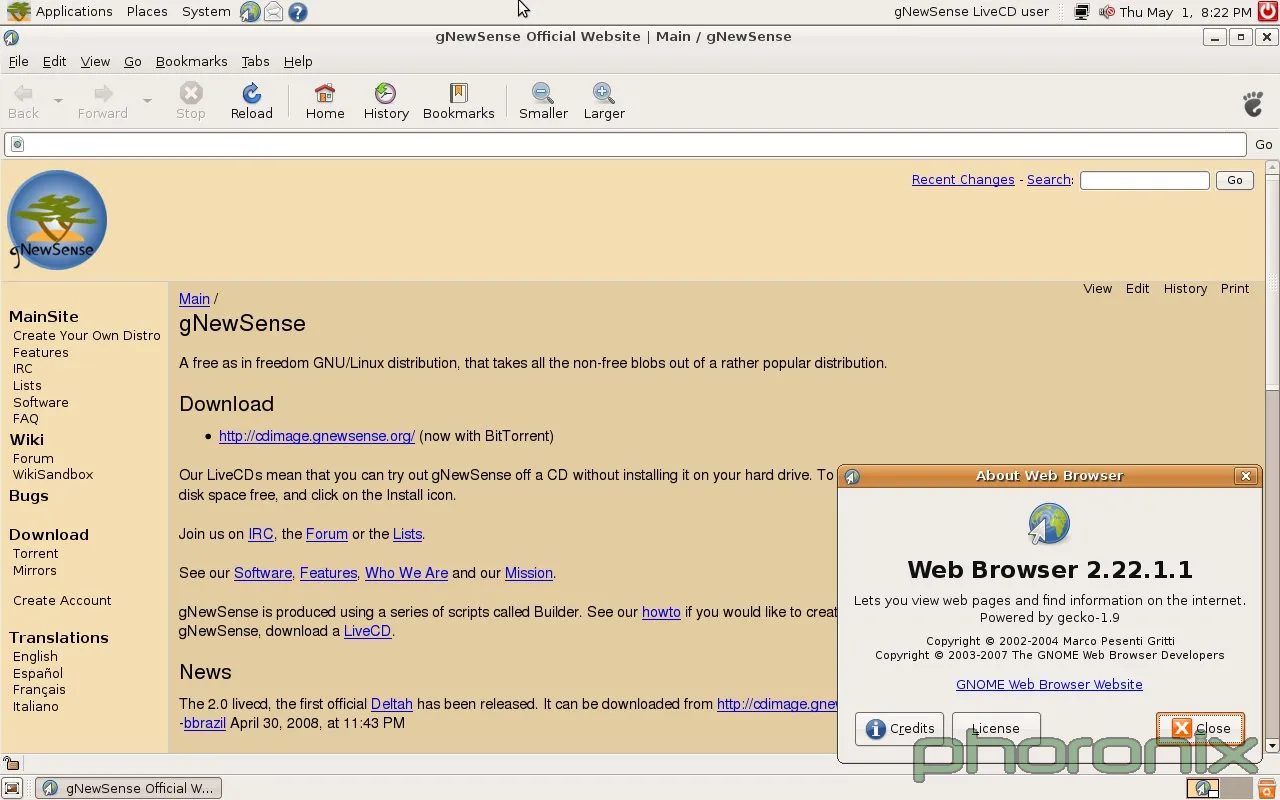Click the page icon in address bar
This screenshot has width=1280, height=800.
pos(17,145)
